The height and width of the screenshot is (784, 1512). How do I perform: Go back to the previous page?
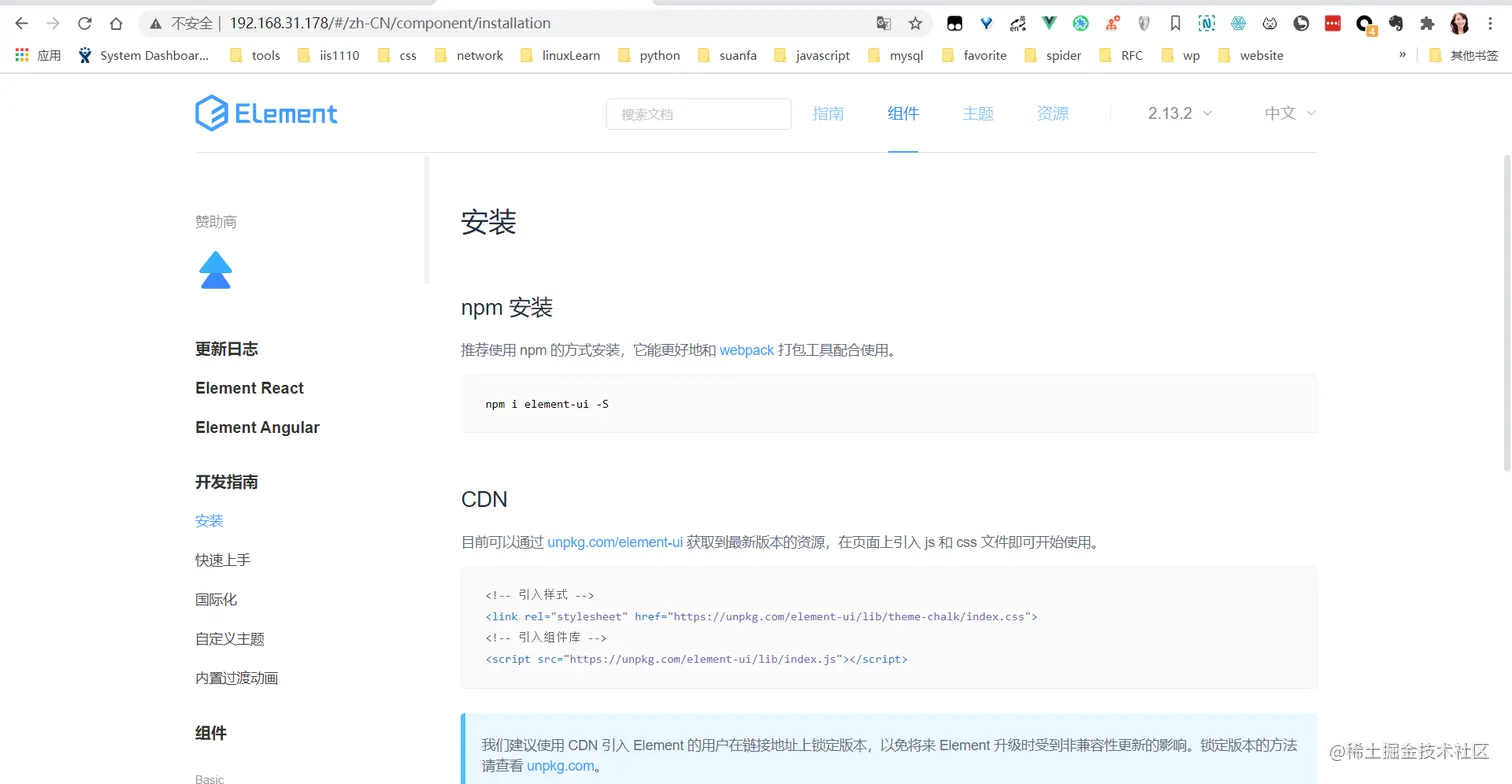coord(22,23)
